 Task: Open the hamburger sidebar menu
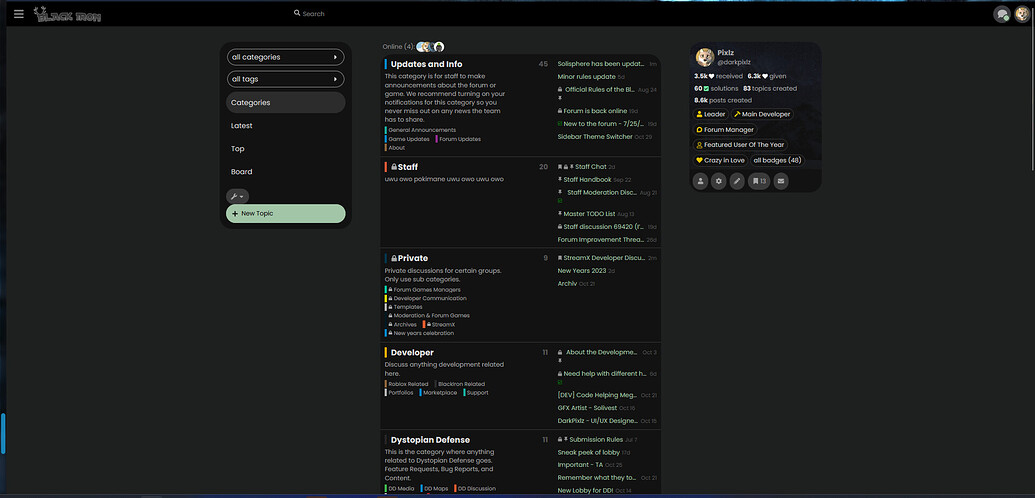[x=18, y=14]
